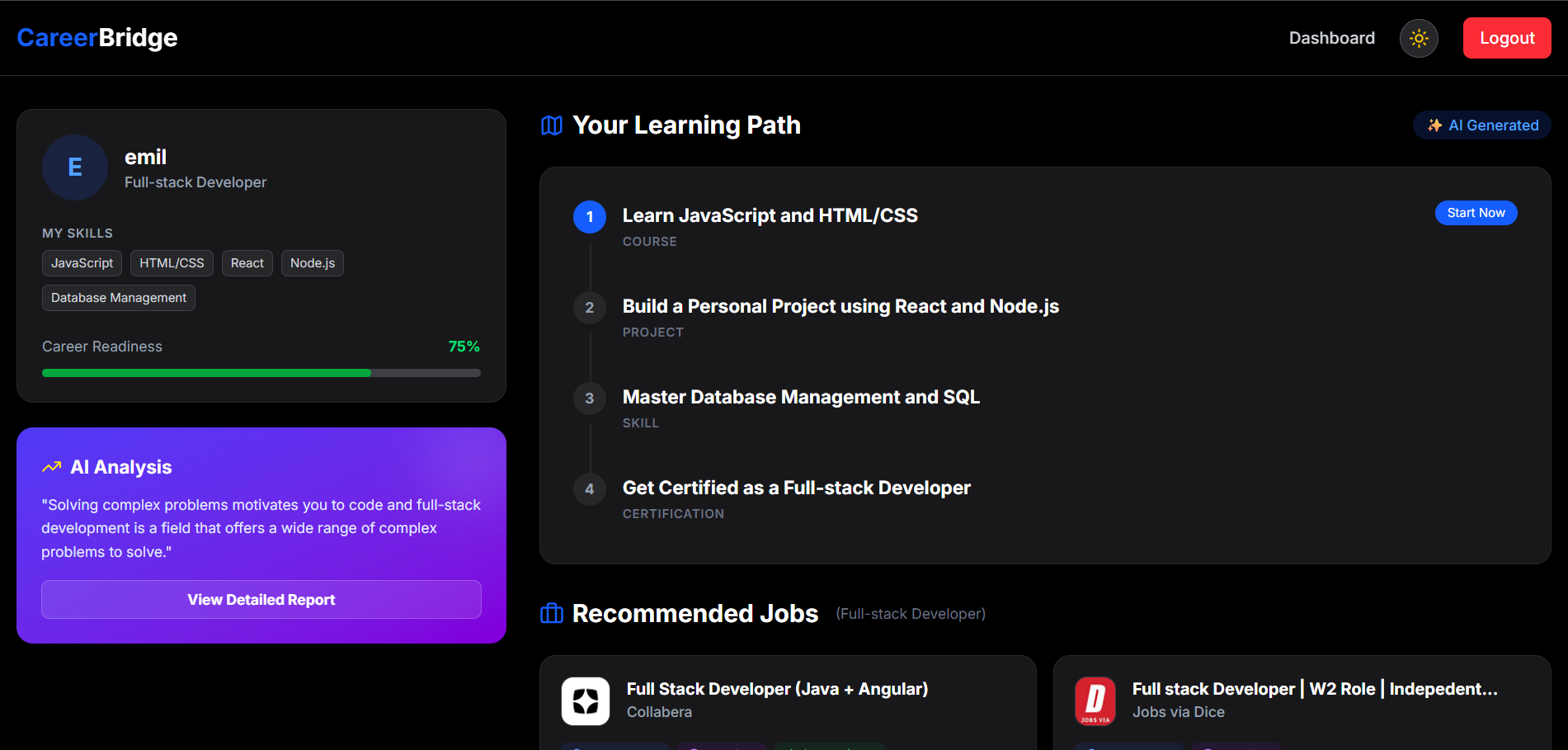Click the Full-stack Developer role under emil
Screen dimensions: 1568x750
[x=195, y=182]
